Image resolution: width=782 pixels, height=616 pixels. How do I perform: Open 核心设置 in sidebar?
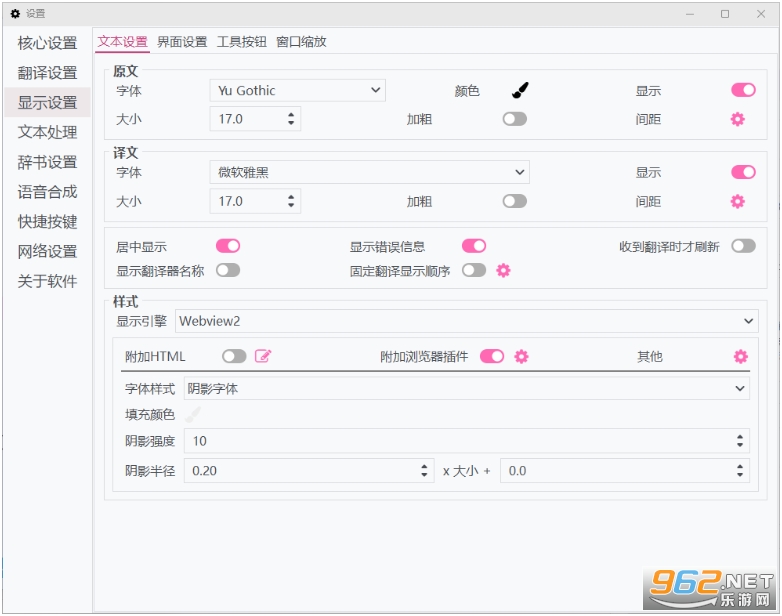pyautogui.click(x=47, y=43)
